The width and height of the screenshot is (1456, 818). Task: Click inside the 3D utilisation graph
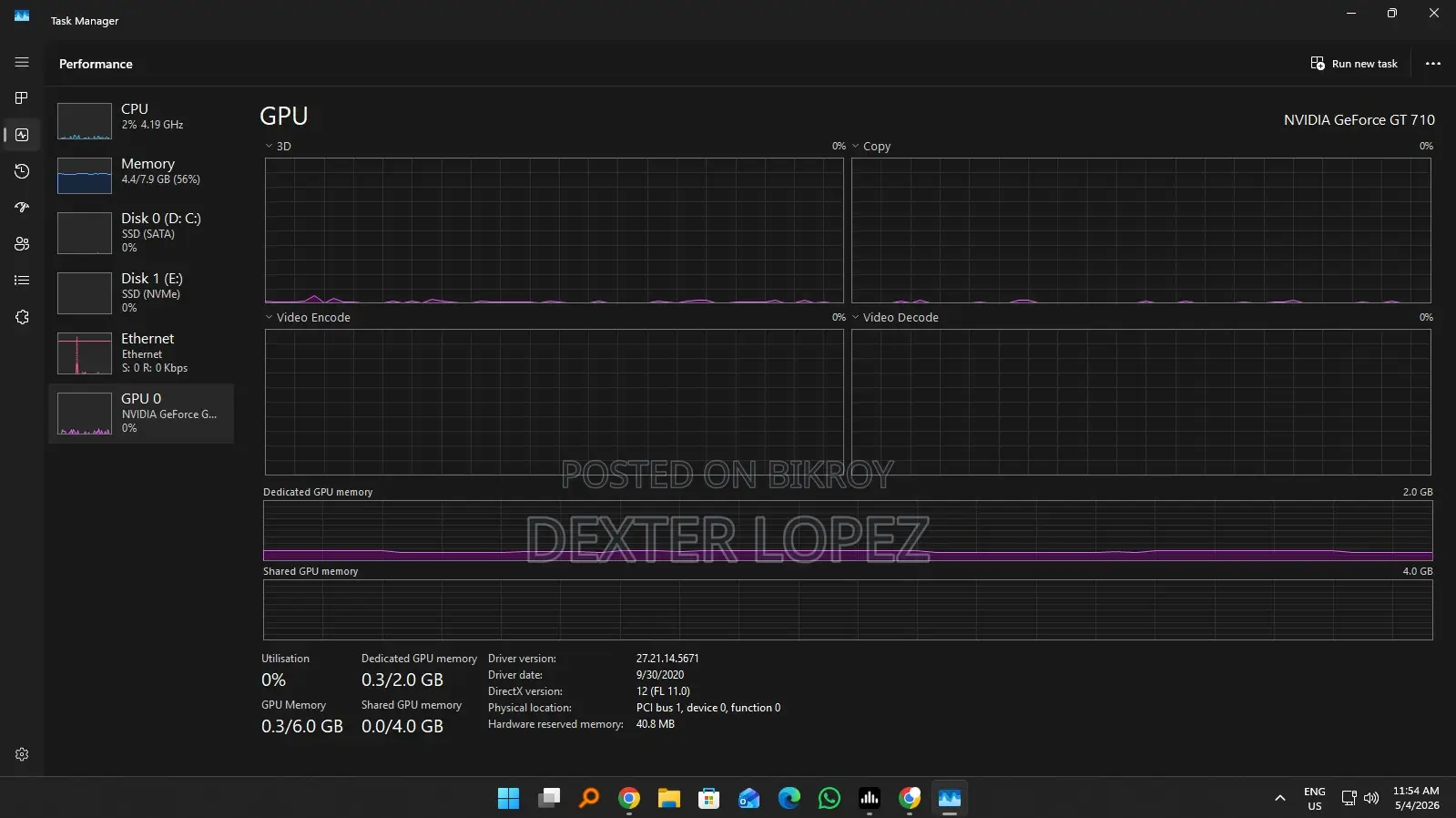click(555, 230)
